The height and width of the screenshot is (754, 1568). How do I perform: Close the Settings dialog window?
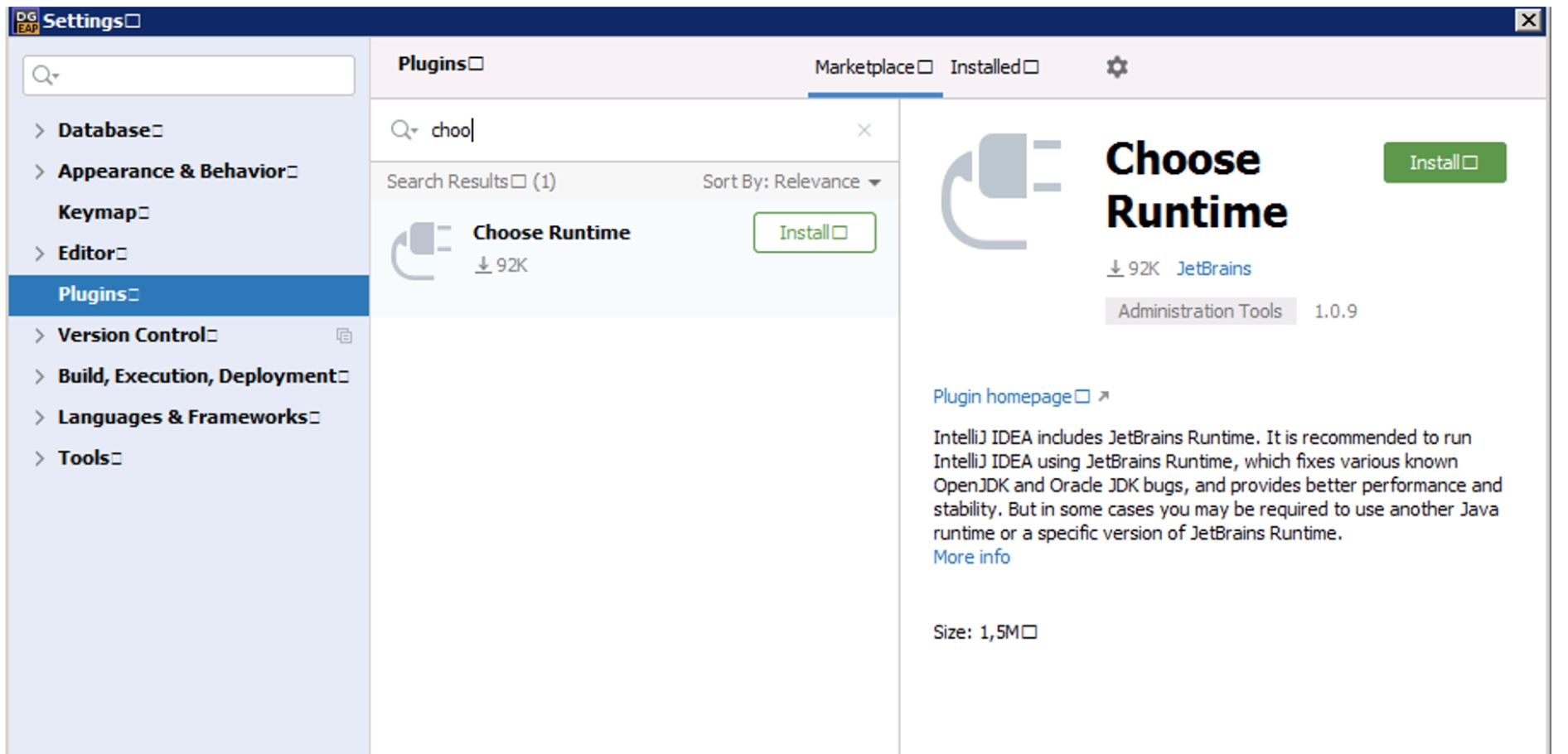1528,20
